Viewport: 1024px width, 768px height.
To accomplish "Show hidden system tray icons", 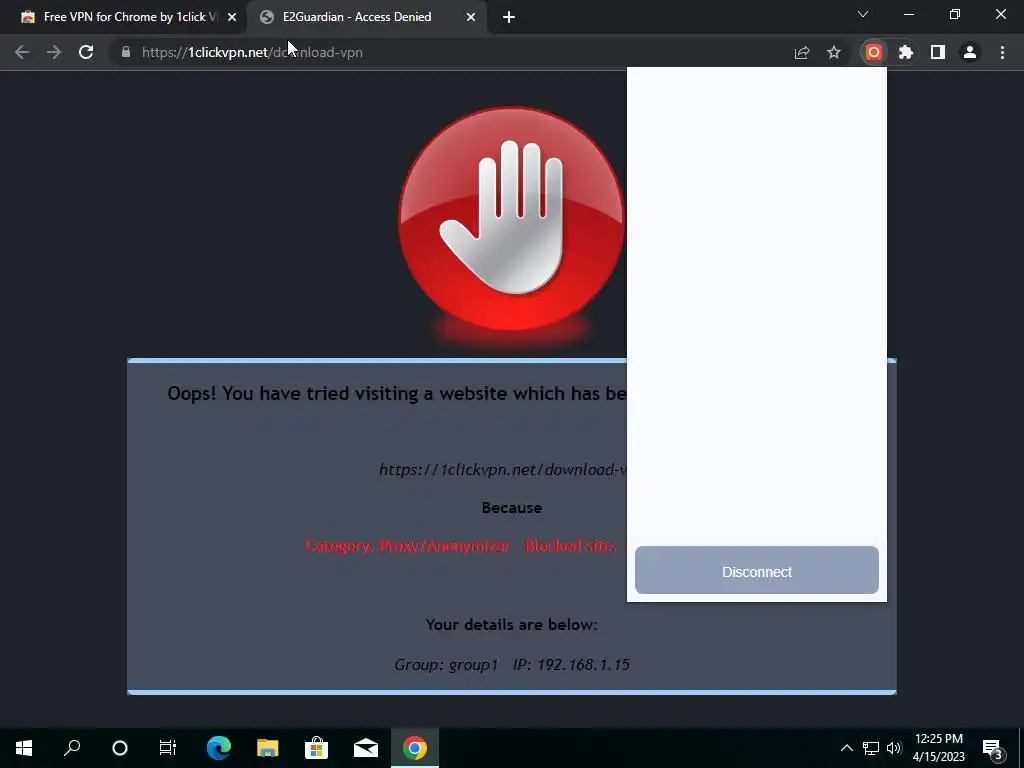I will tap(846, 748).
